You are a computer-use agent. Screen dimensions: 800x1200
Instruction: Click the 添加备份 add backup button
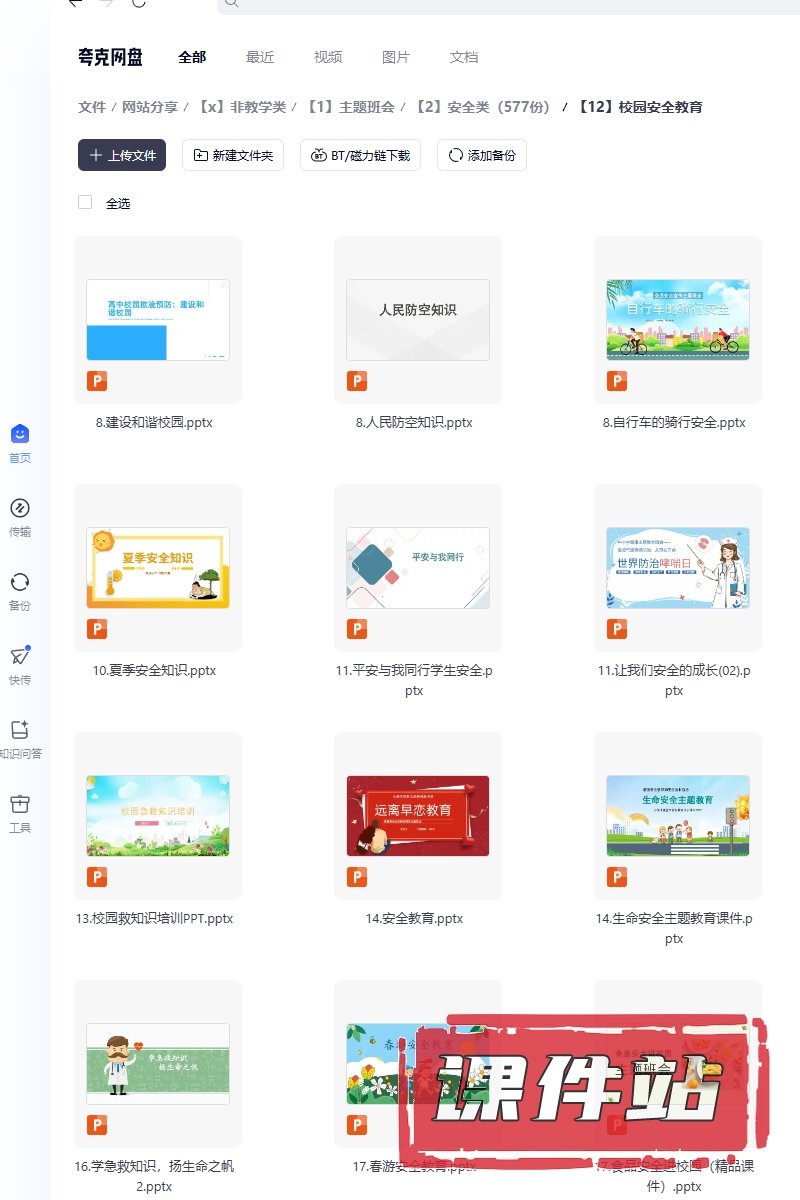(482, 155)
